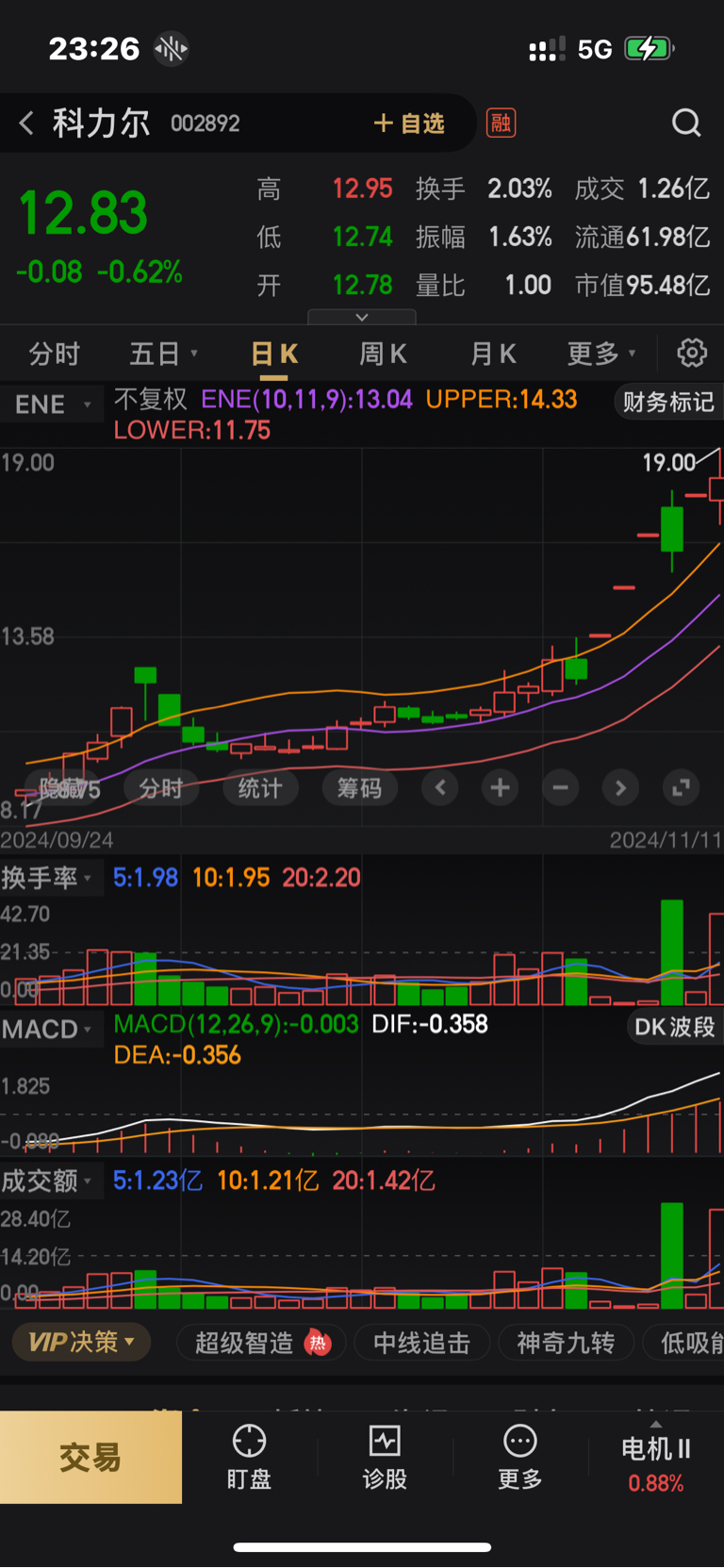Open chart settings gear icon
Viewport: 724px width, 1568px height.
(692, 354)
